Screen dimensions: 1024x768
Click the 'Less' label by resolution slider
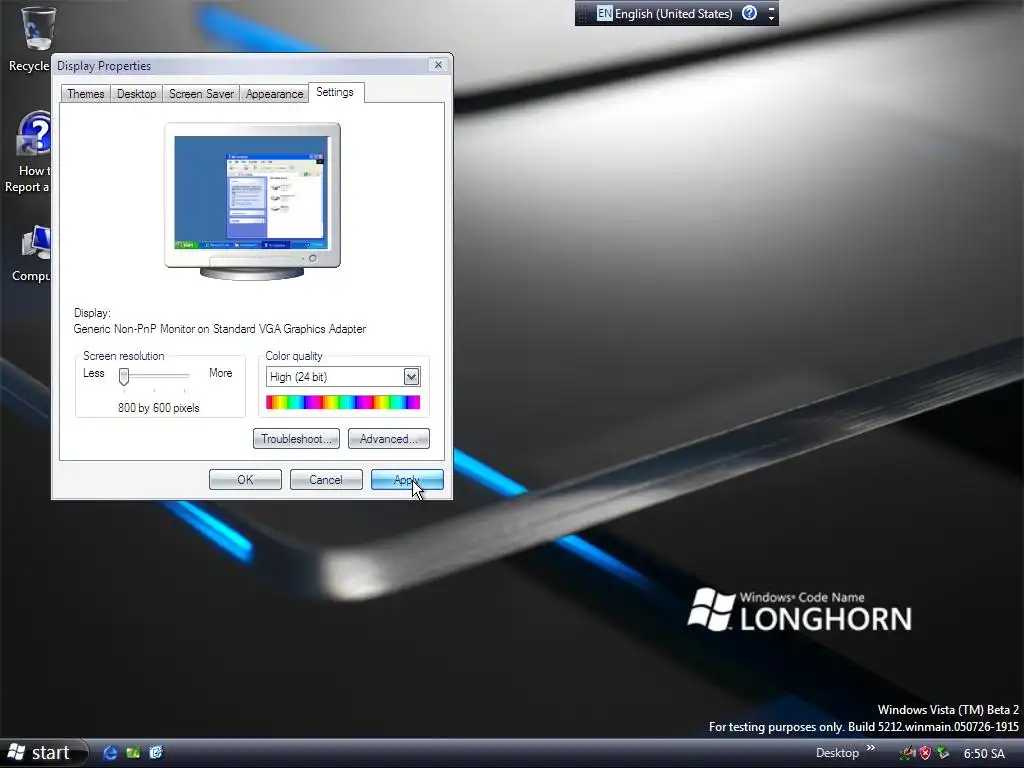pyautogui.click(x=93, y=373)
